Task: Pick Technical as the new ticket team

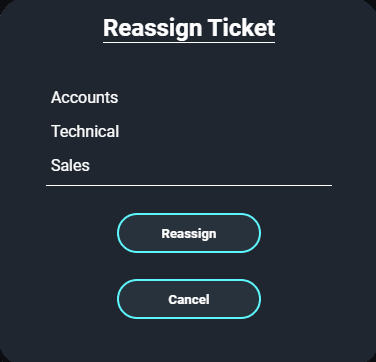Action: [189, 131]
